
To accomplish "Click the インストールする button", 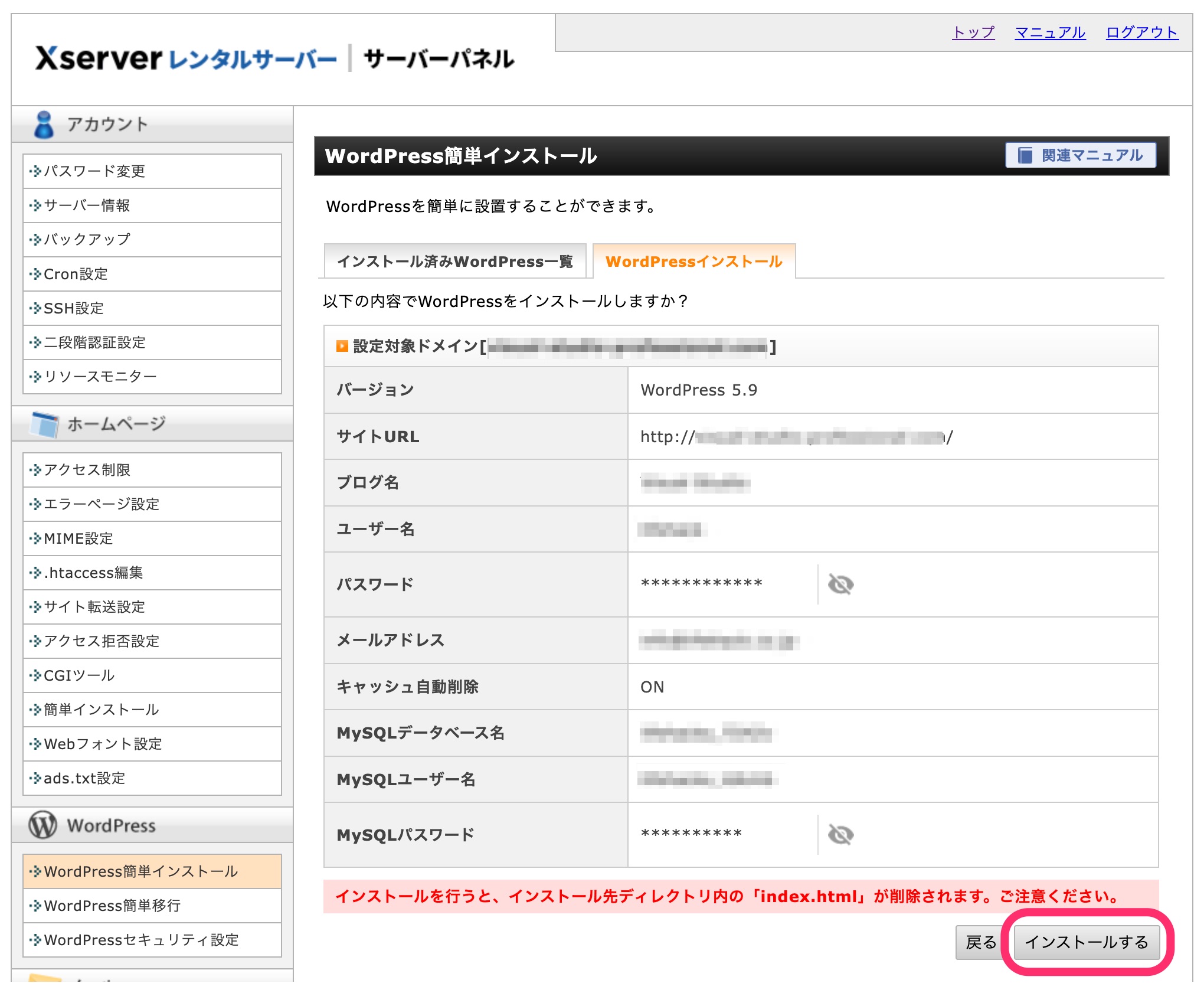I will coord(1086,942).
